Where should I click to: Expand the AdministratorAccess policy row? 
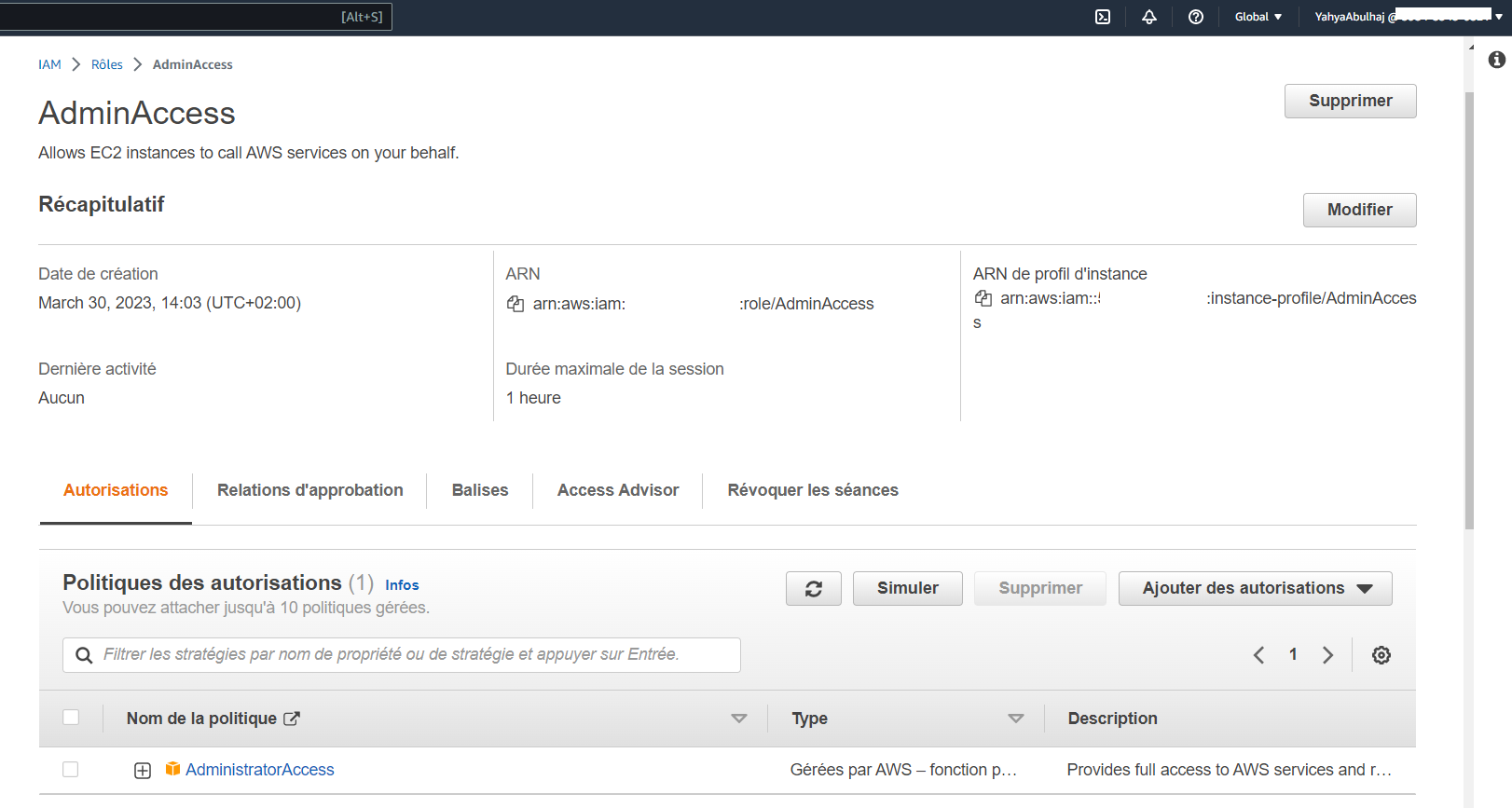143,771
